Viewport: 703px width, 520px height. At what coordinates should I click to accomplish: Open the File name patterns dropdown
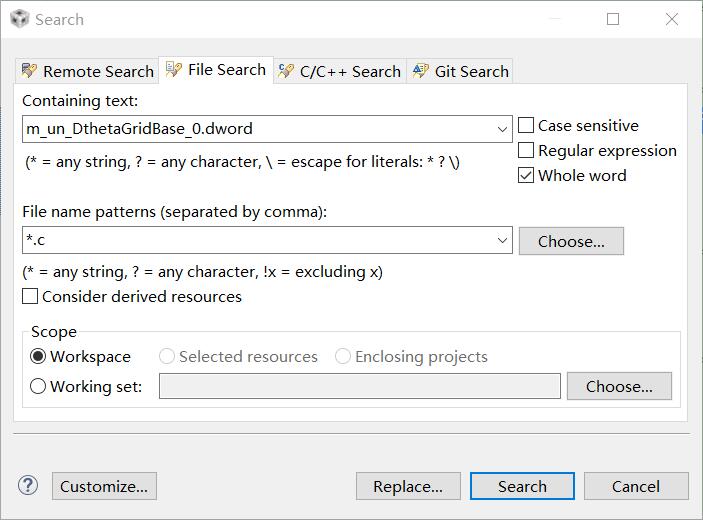(502, 241)
